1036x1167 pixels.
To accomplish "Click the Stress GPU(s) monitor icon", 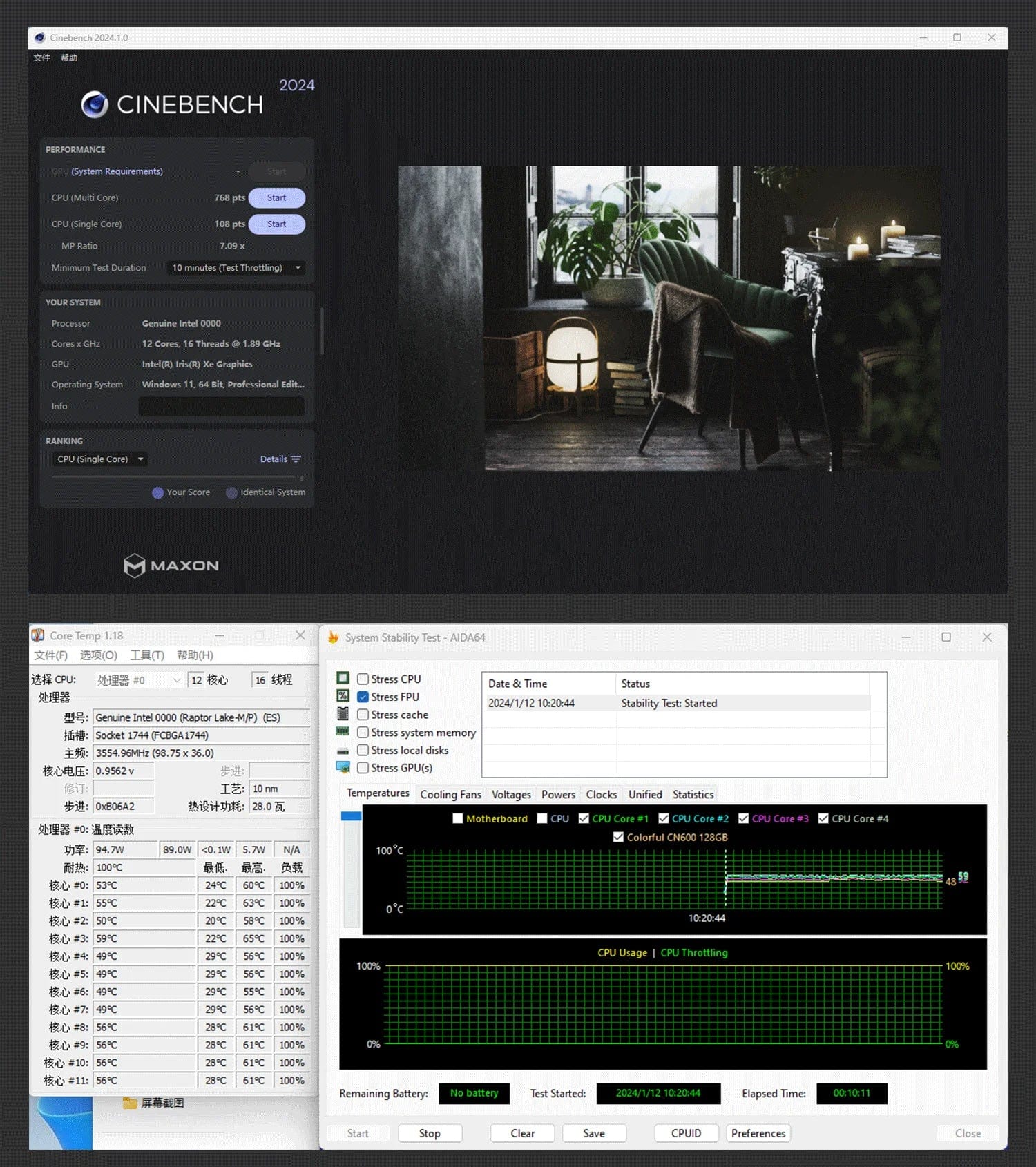I will (343, 767).
